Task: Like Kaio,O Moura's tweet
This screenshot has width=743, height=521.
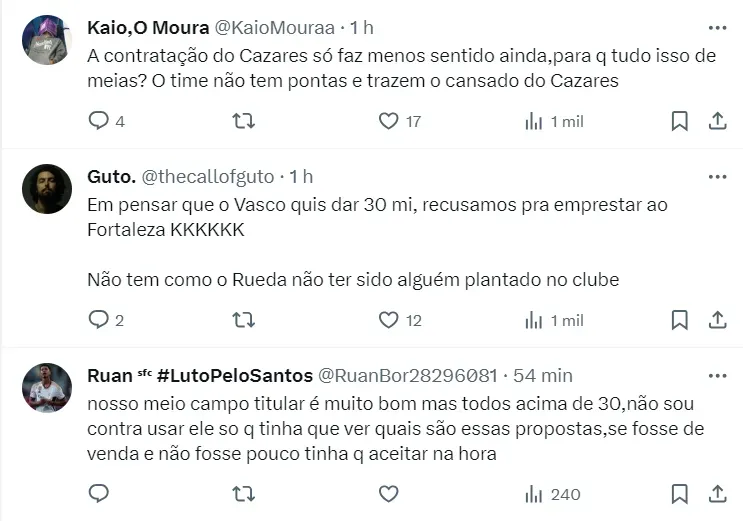Action: pos(389,121)
